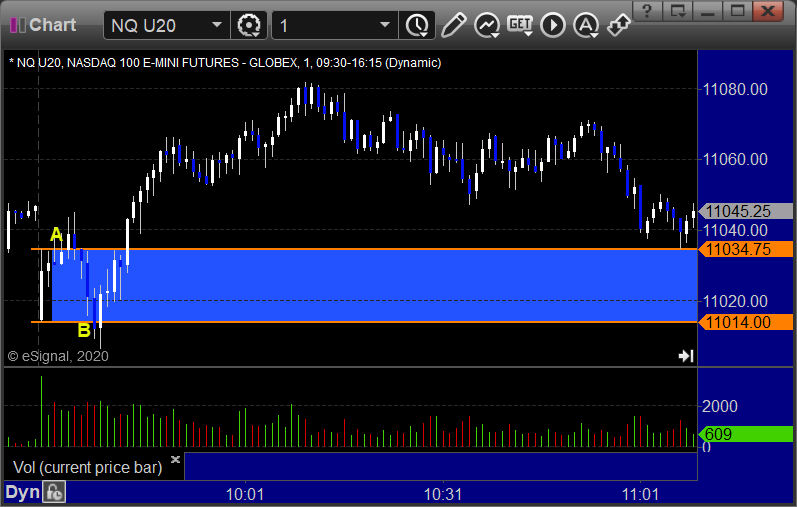Click the yellow A annotation

coord(56,234)
